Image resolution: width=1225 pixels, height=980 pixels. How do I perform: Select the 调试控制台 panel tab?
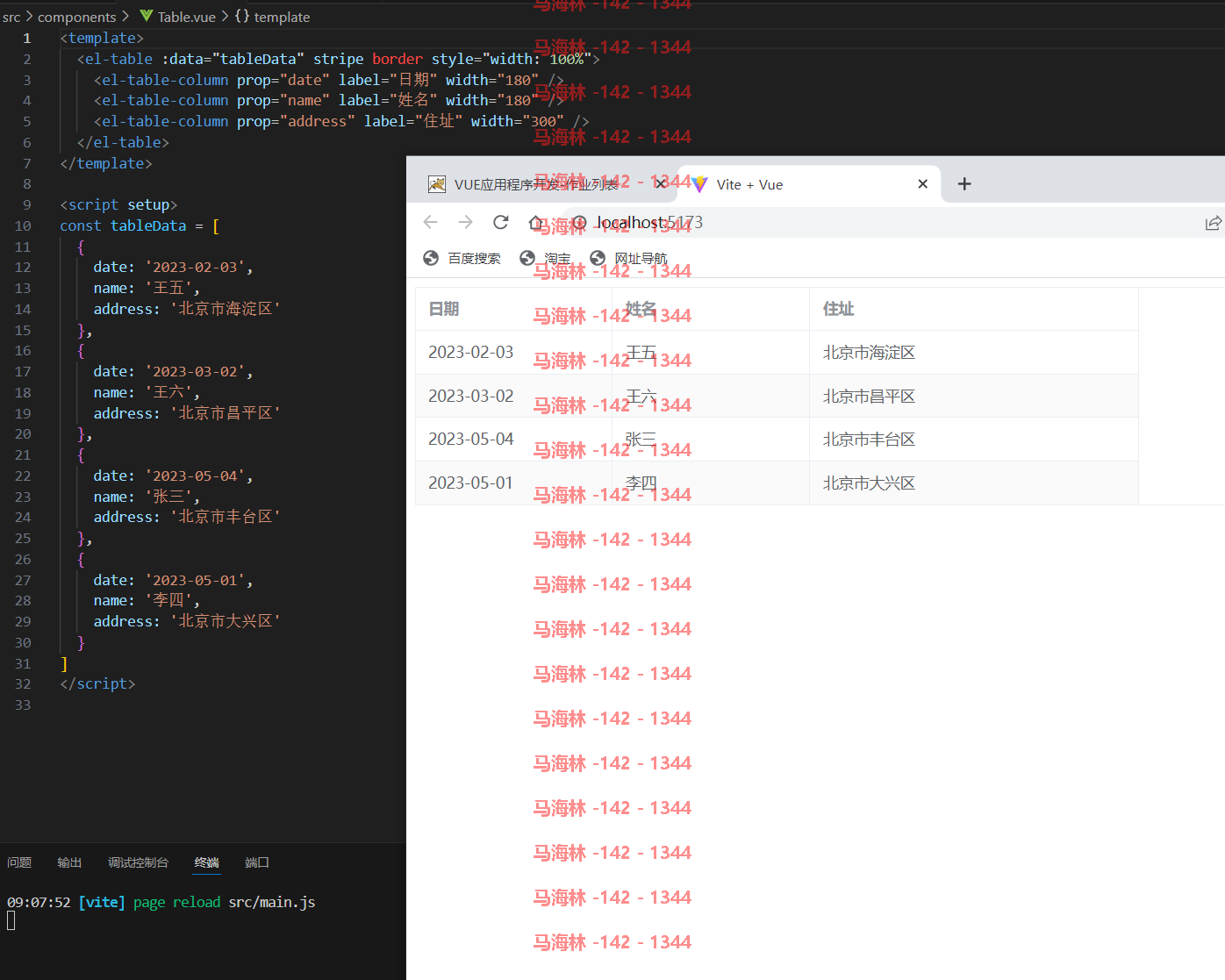click(x=138, y=862)
